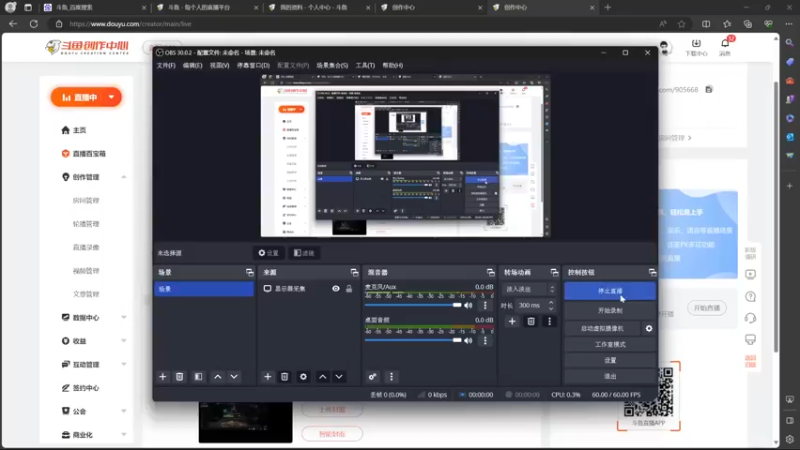Open 设置 in OBS controls panel
This screenshot has width=800, height=450.
tap(610, 360)
